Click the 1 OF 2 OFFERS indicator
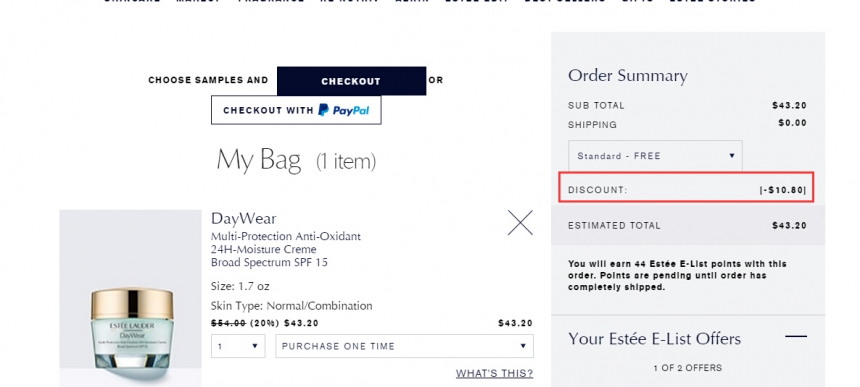 tap(688, 368)
